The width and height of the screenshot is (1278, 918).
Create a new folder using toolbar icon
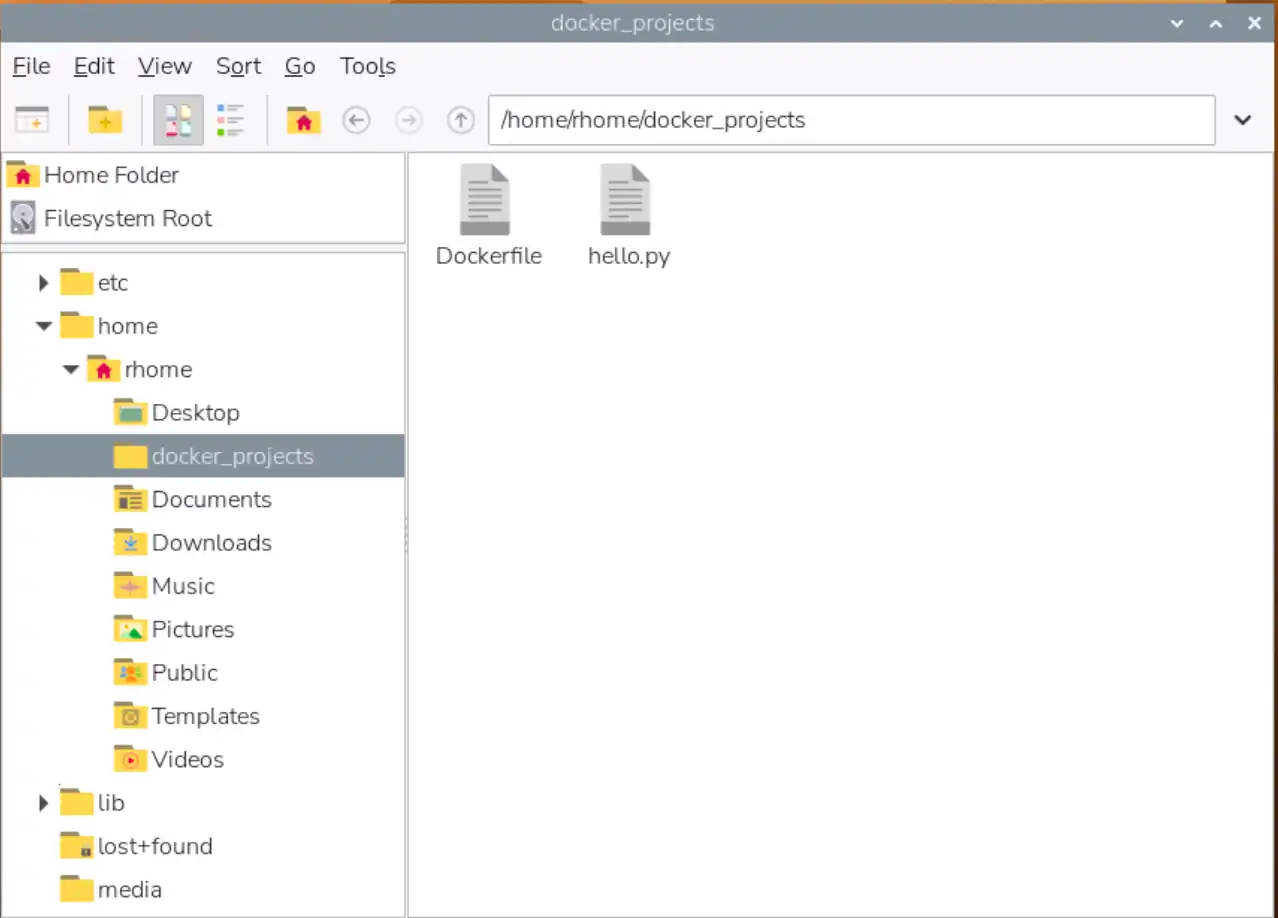tap(104, 120)
